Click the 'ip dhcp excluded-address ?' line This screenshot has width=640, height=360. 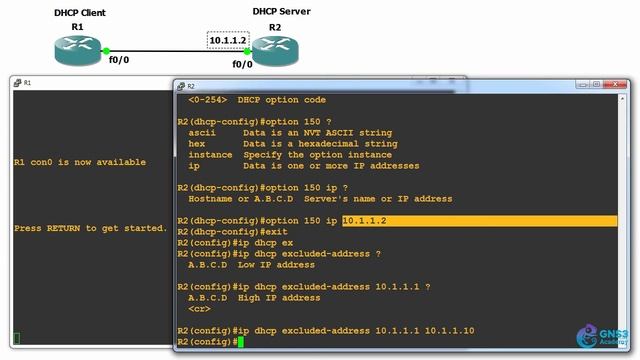[x=279, y=254]
